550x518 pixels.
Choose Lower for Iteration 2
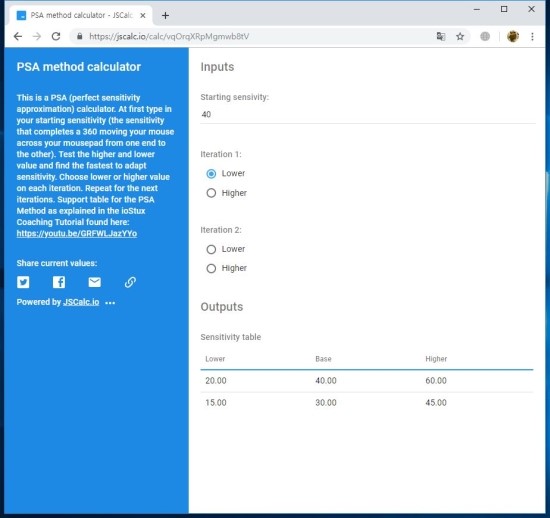tap(211, 249)
